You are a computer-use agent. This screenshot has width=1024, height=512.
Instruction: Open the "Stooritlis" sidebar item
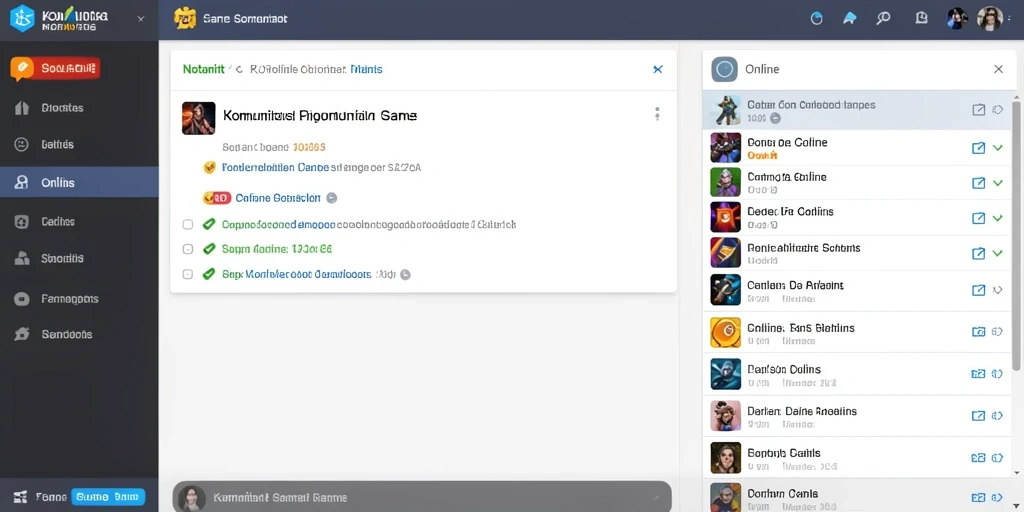click(79, 258)
